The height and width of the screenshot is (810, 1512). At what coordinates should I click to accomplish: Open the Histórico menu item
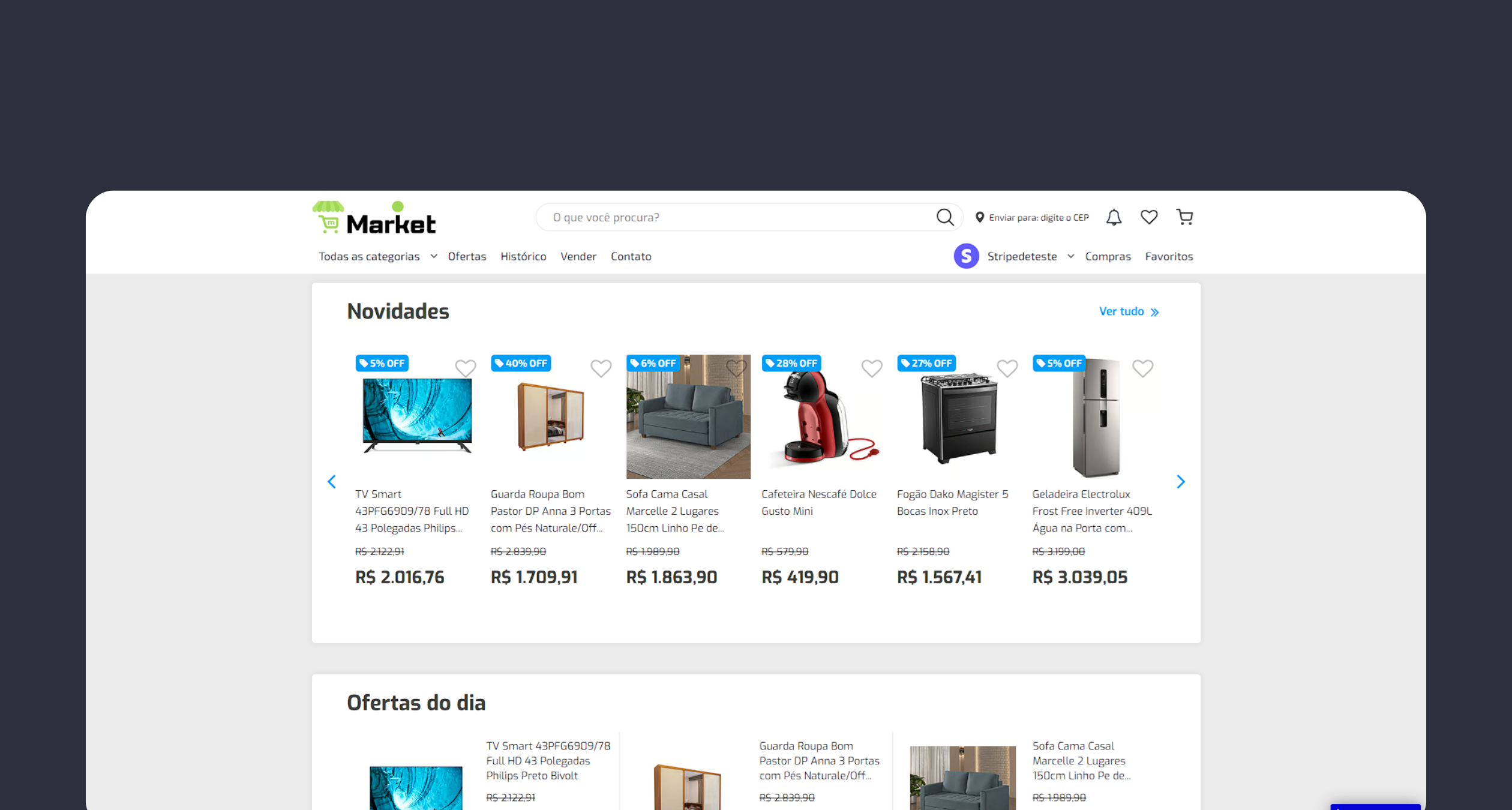click(x=523, y=256)
